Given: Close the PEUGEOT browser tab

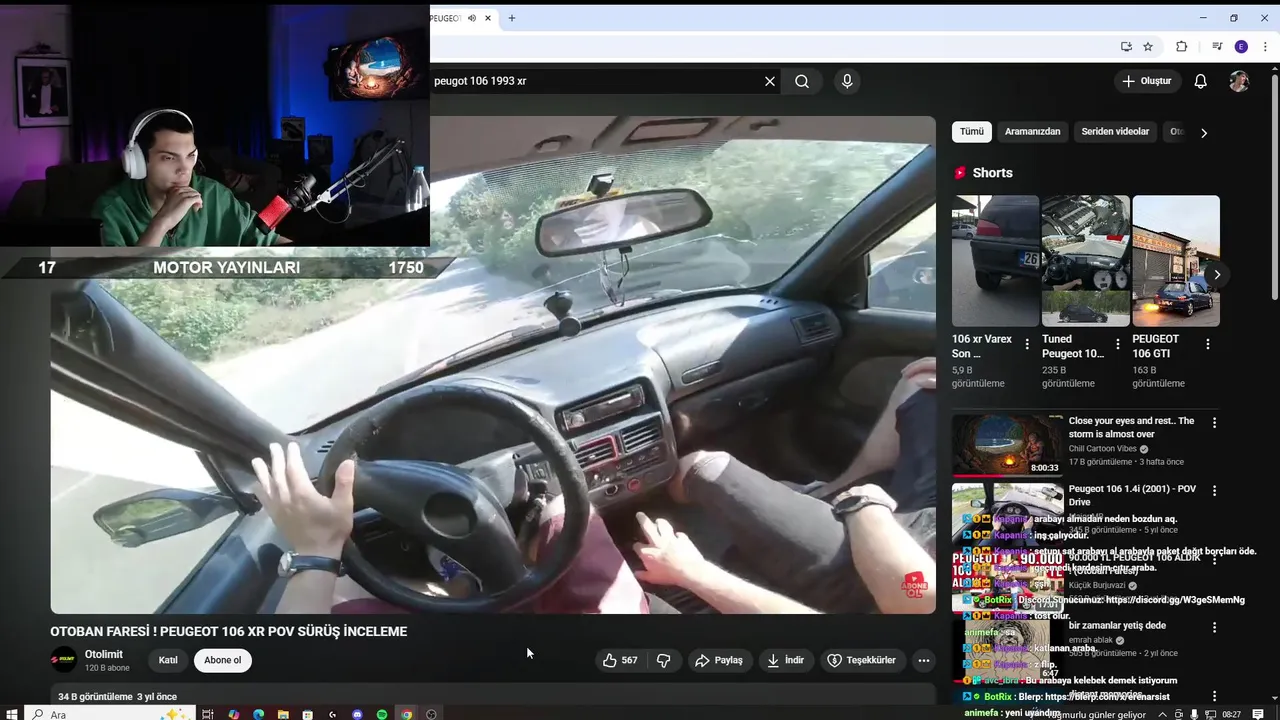Looking at the screenshot, I should tap(488, 18).
